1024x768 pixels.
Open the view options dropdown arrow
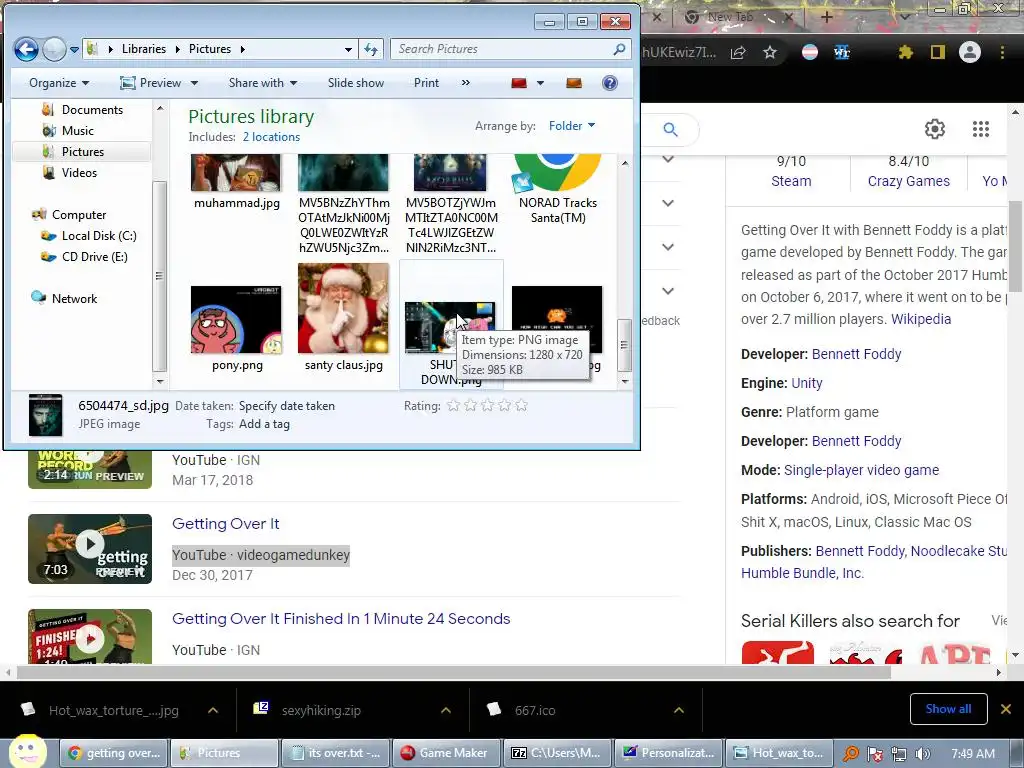540,83
